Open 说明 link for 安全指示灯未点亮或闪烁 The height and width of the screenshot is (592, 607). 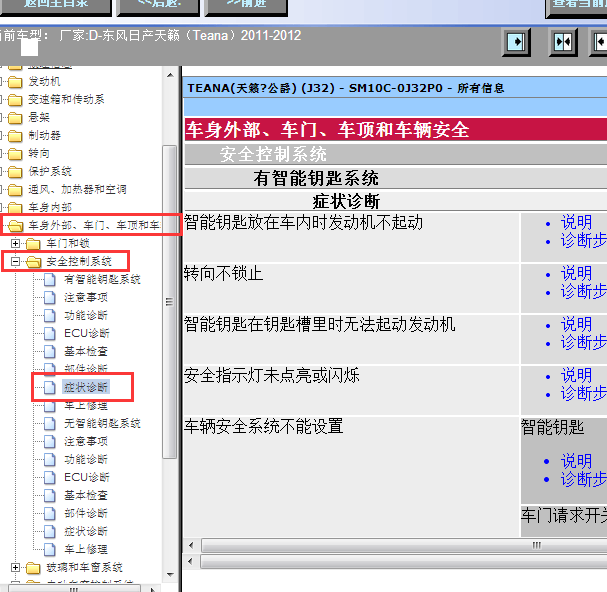[576, 376]
